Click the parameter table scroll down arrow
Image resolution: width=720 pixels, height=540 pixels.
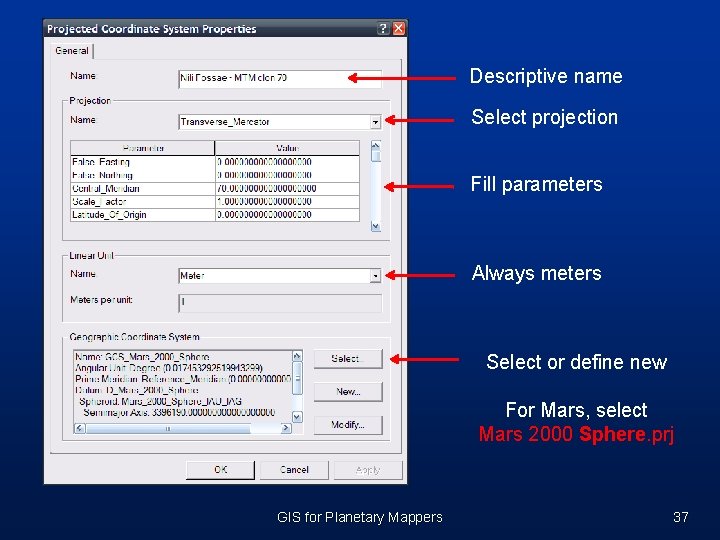[x=376, y=226]
